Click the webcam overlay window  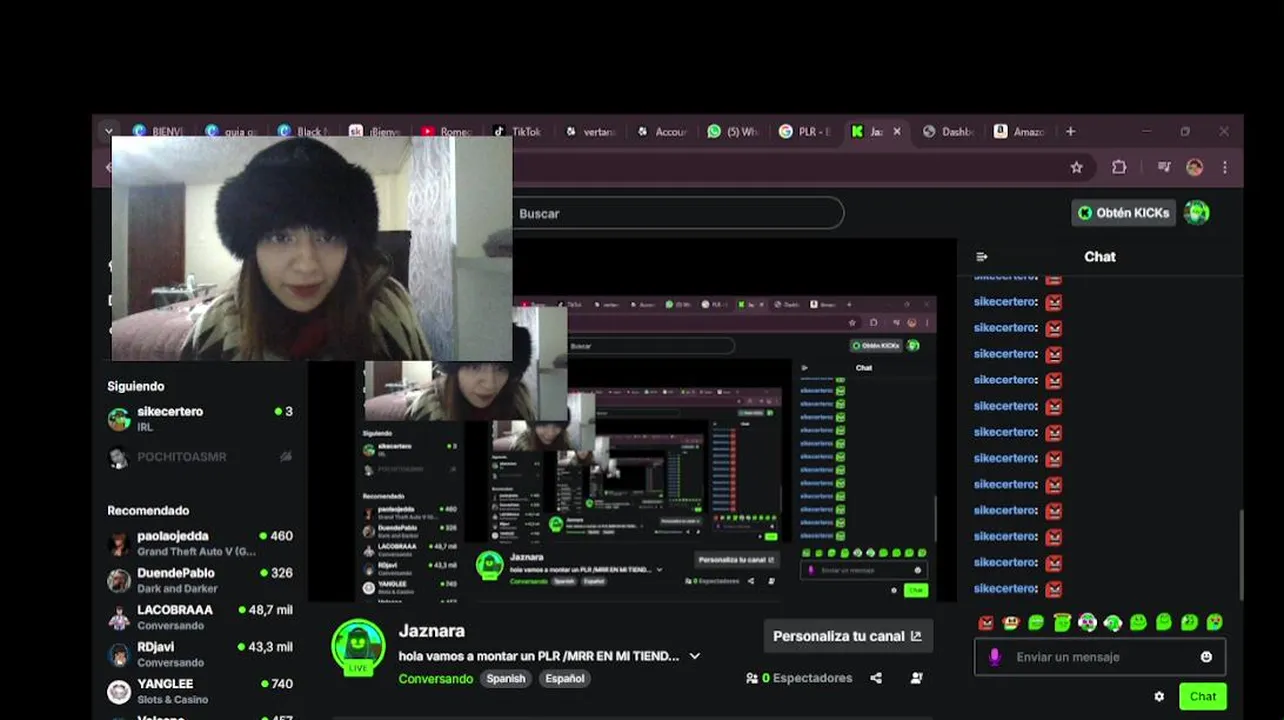[312, 248]
